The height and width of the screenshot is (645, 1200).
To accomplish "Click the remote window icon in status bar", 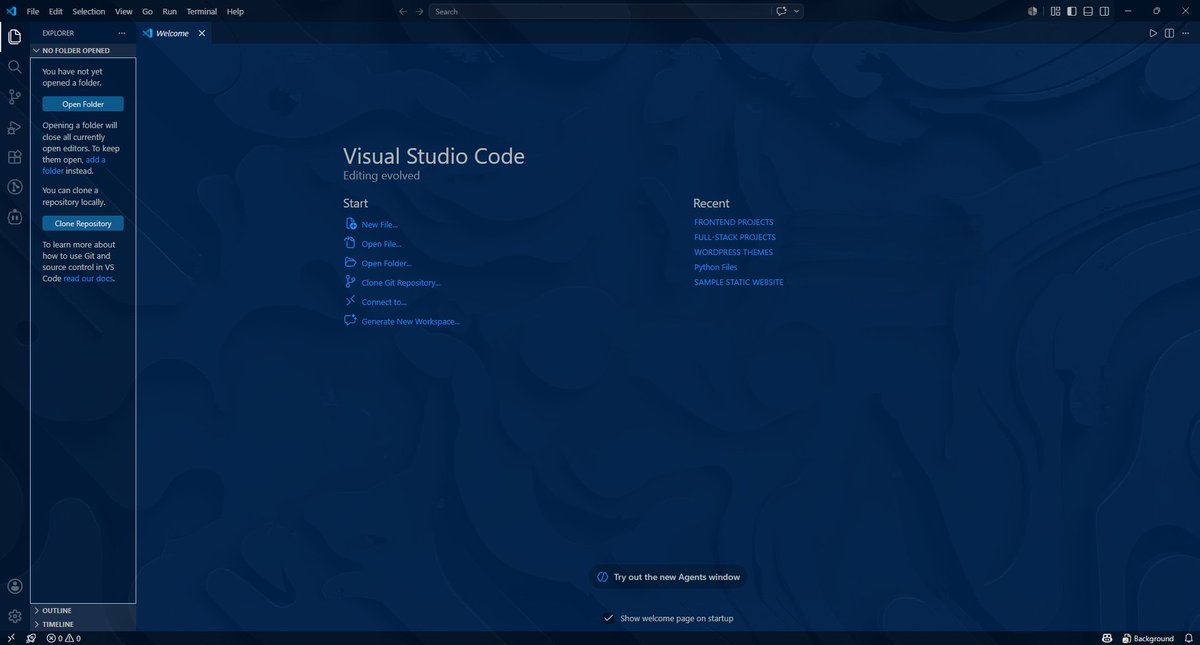I will (11, 638).
